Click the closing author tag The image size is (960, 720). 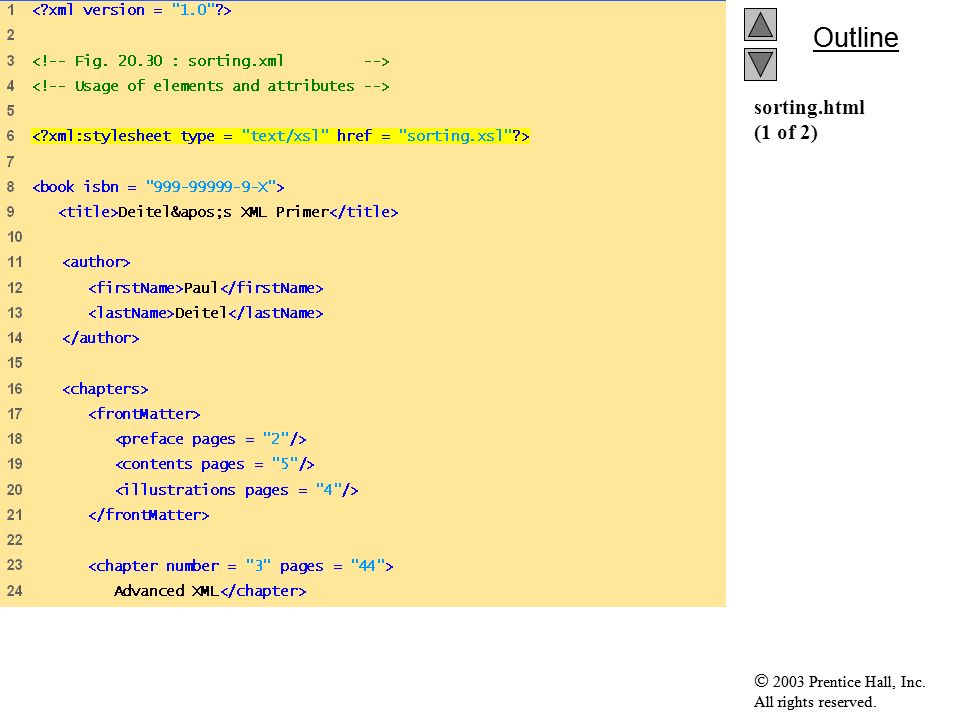[100, 338]
